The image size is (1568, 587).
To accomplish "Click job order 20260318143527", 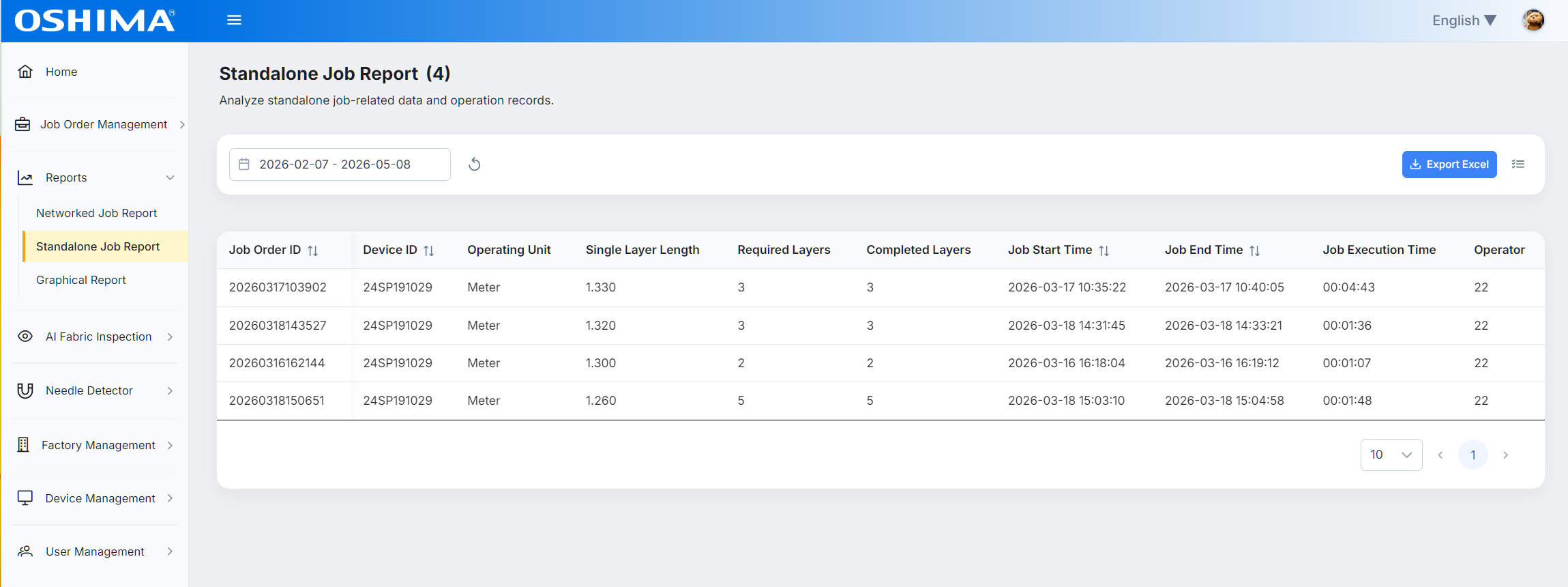I will point(278,326).
